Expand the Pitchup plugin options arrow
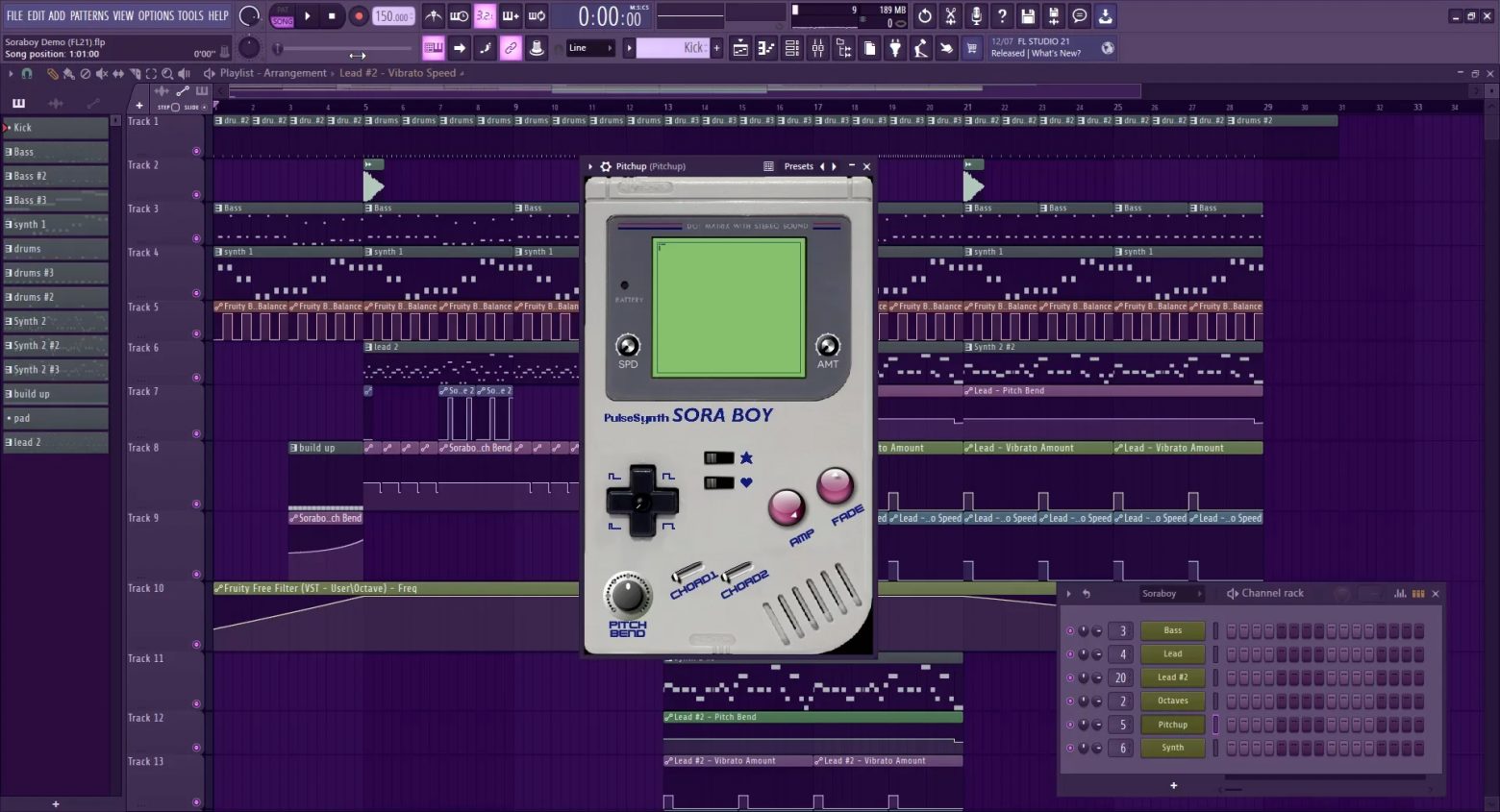Viewport: 1500px width, 812px height. coord(590,166)
